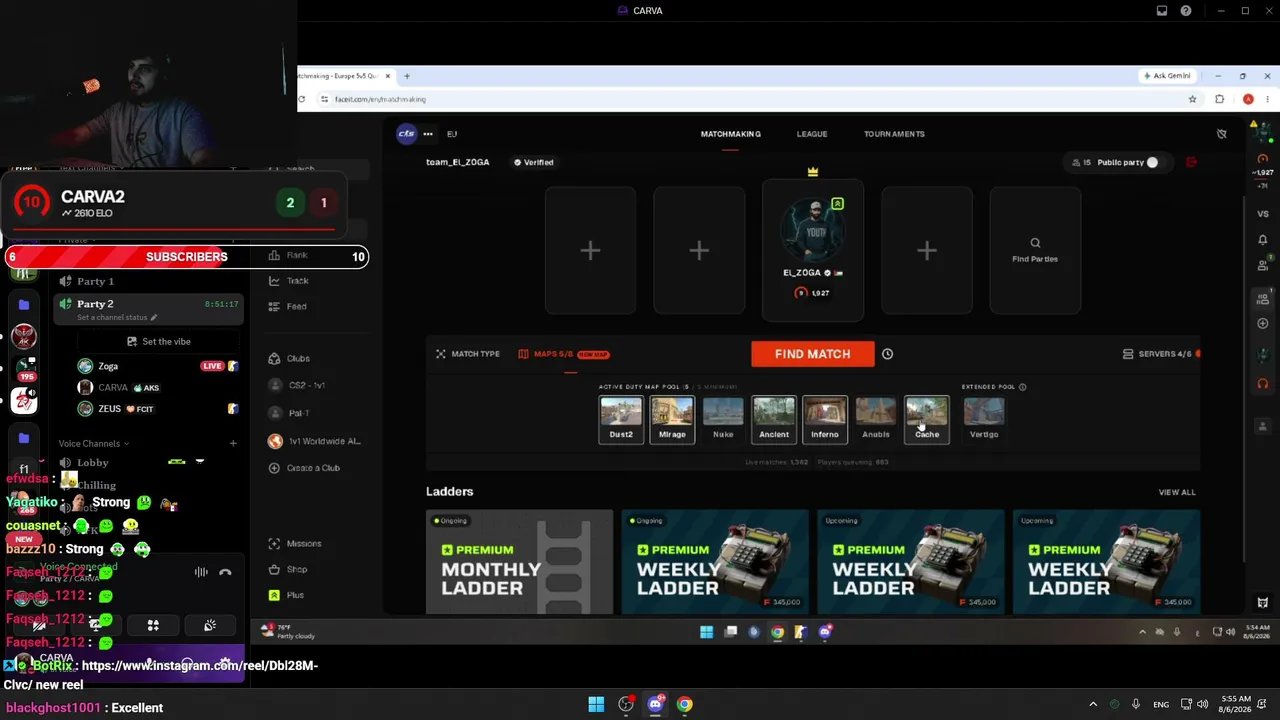The height and width of the screenshot is (720, 1280).
Task: Toggle the Cache map selection
Action: coord(927,419)
